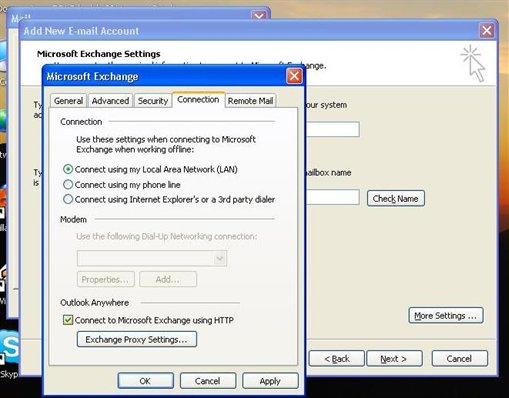Click the modem Add button
This screenshot has height=398, width=509.
tap(168, 279)
